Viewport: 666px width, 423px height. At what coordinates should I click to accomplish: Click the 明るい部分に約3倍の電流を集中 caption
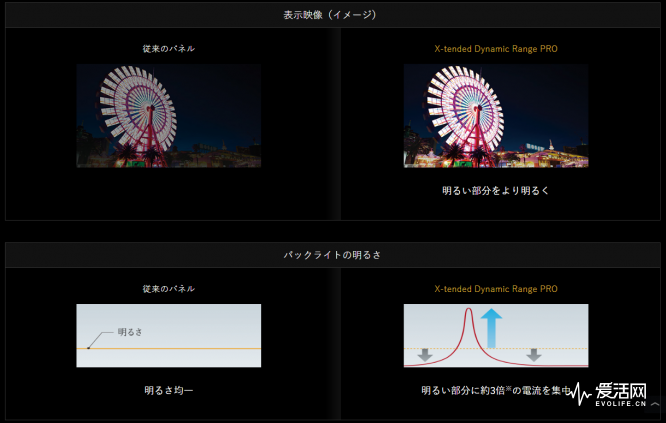pos(496,390)
